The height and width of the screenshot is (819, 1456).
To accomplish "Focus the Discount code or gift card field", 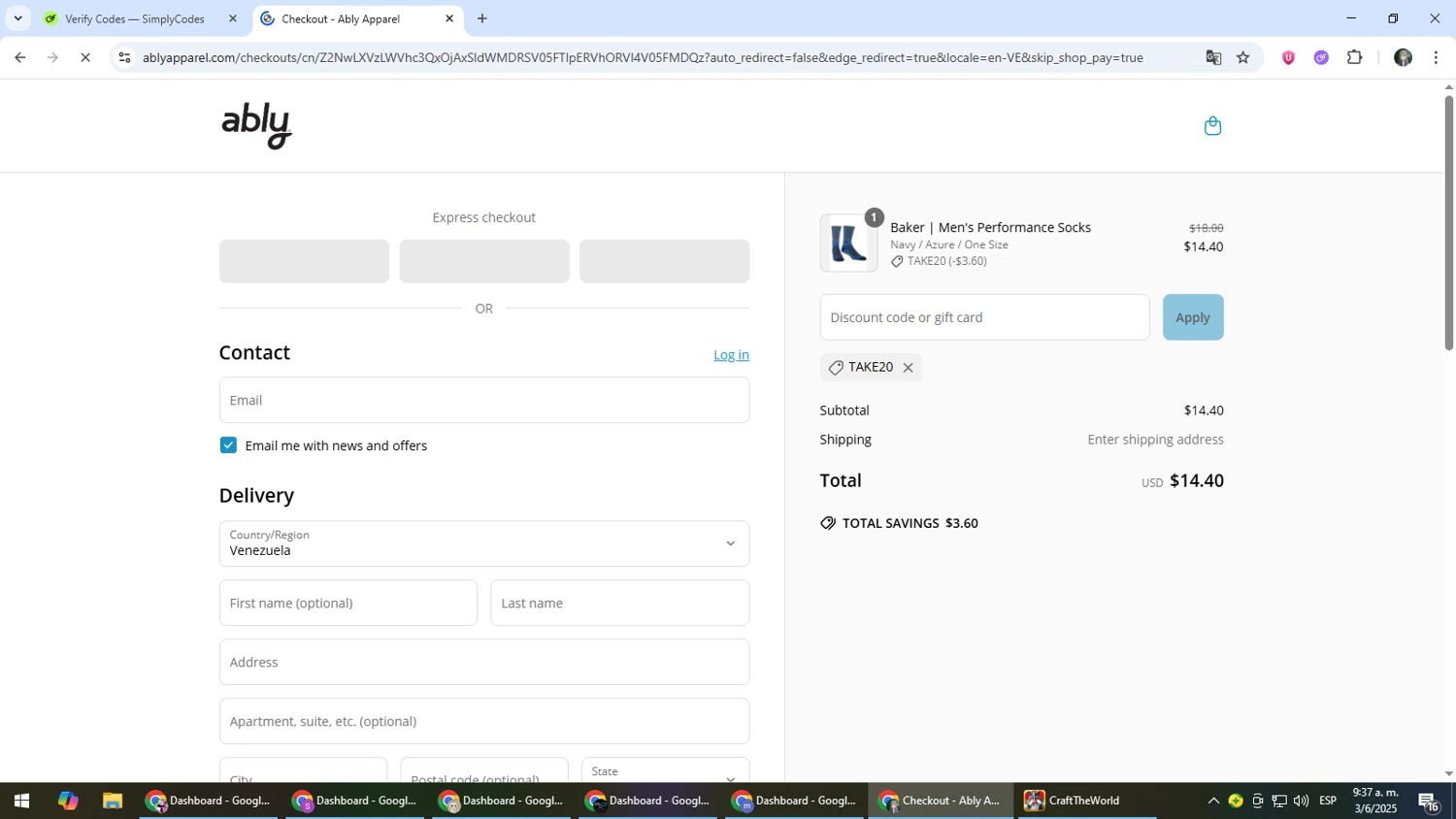I will [984, 317].
